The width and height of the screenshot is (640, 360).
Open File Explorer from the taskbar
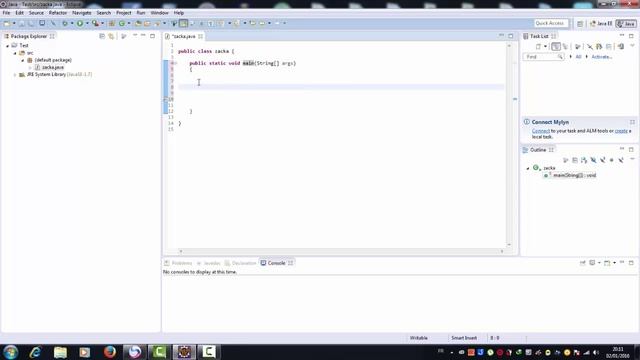point(60,352)
